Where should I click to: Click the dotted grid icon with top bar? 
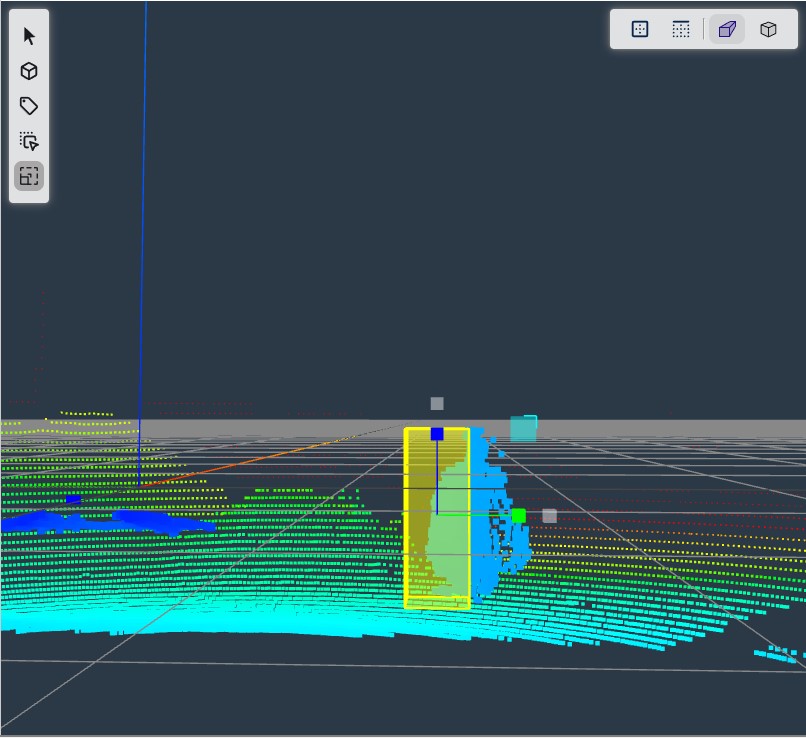click(x=681, y=29)
